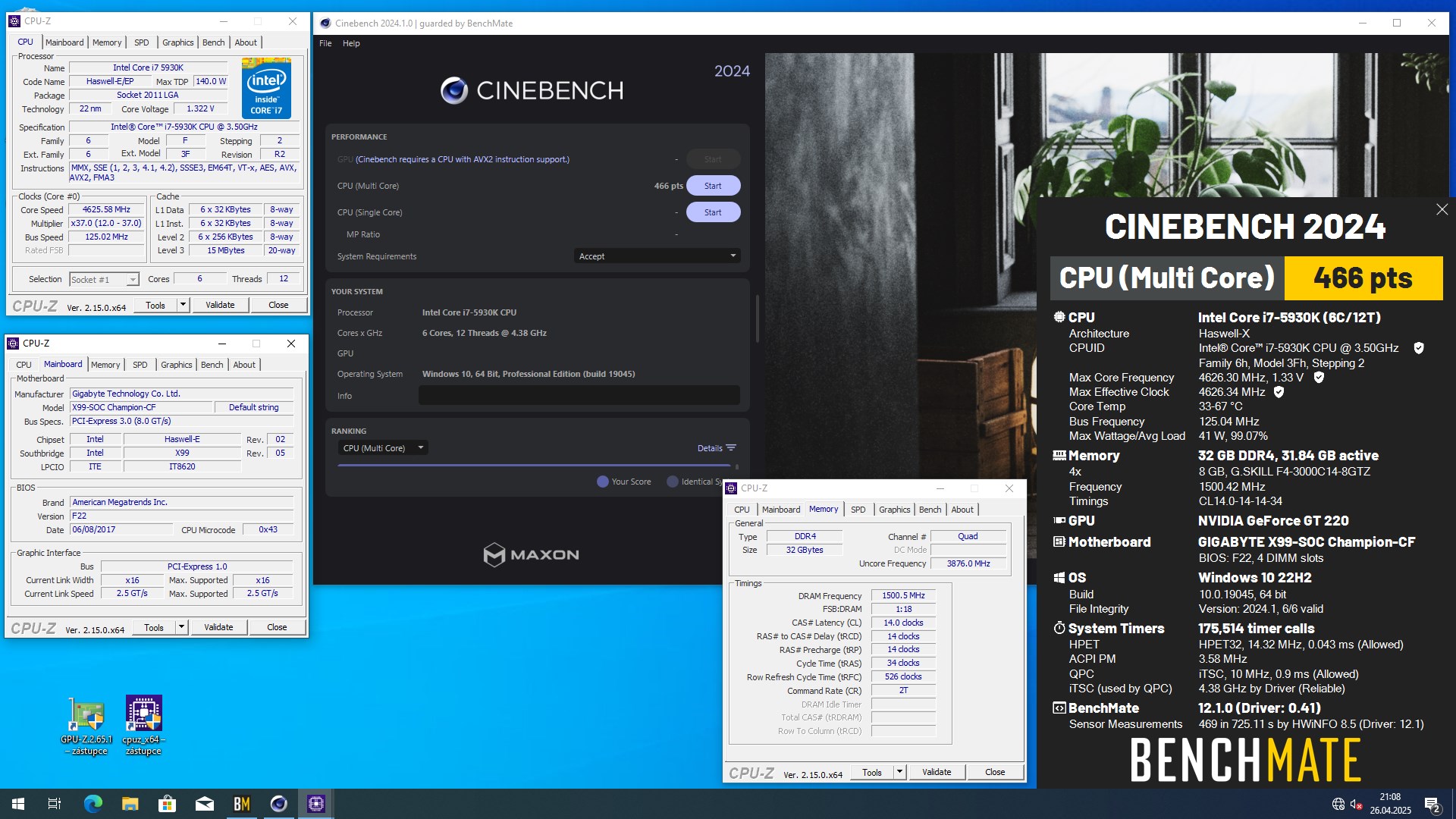Click the Intel Core i7 logo
Viewport: 1456px width, 819px height.
coord(266,88)
